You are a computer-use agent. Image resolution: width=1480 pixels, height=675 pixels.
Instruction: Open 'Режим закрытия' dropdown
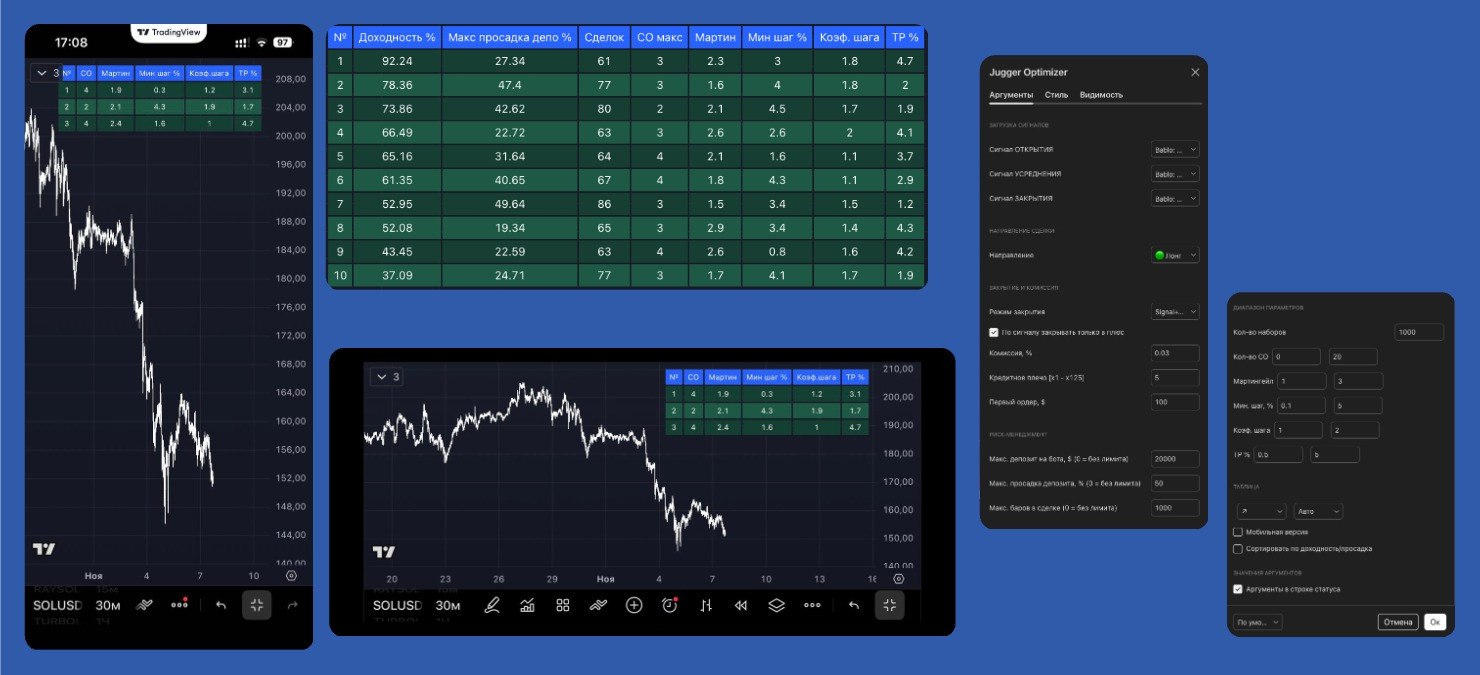pyautogui.click(x=1175, y=312)
